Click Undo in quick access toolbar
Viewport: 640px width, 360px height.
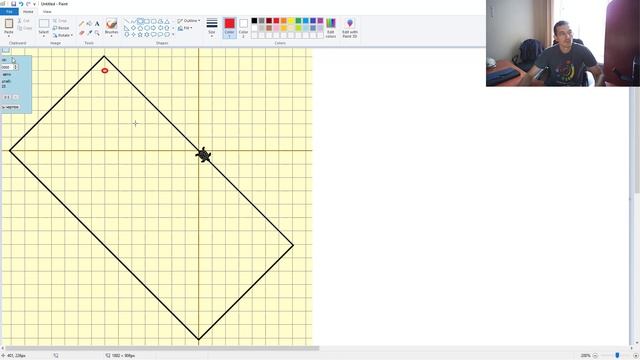click(21, 4)
